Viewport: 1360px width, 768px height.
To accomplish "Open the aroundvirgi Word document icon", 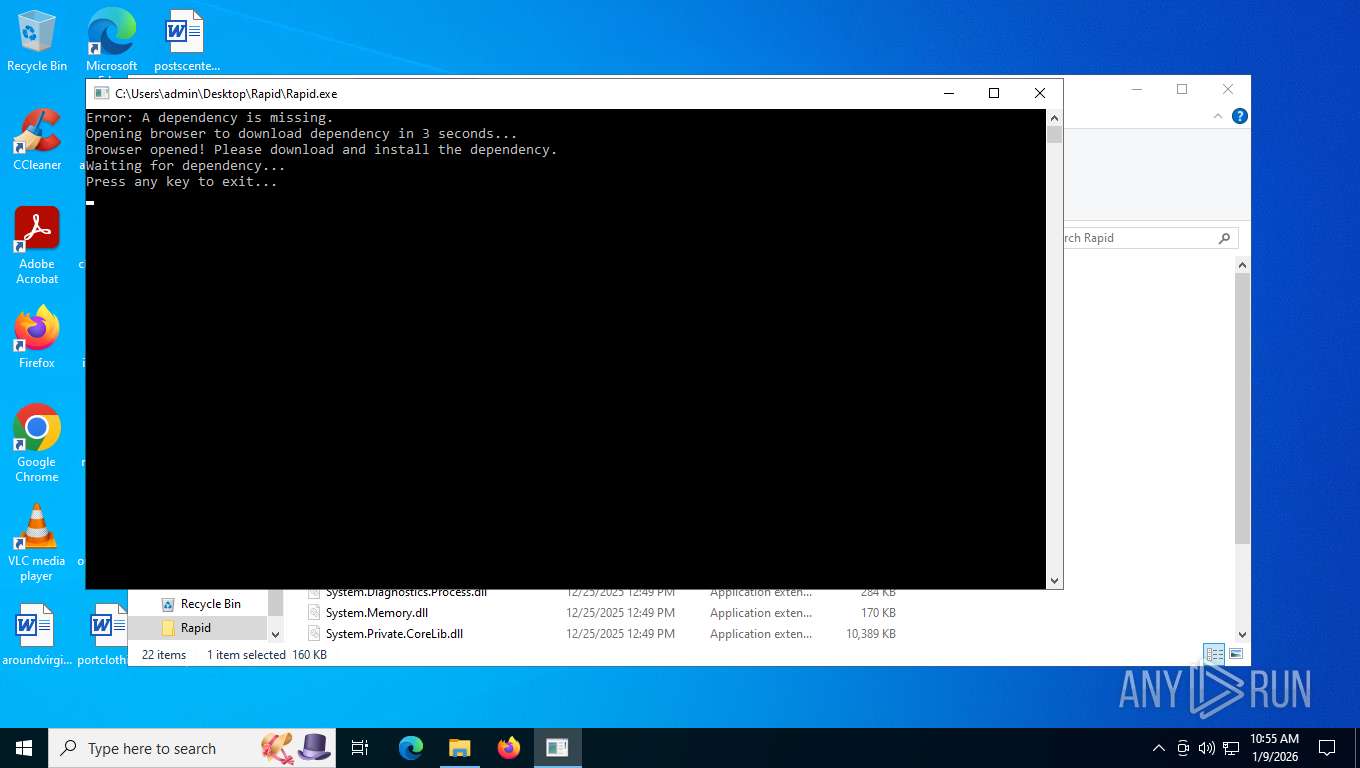I will click(34, 635).
